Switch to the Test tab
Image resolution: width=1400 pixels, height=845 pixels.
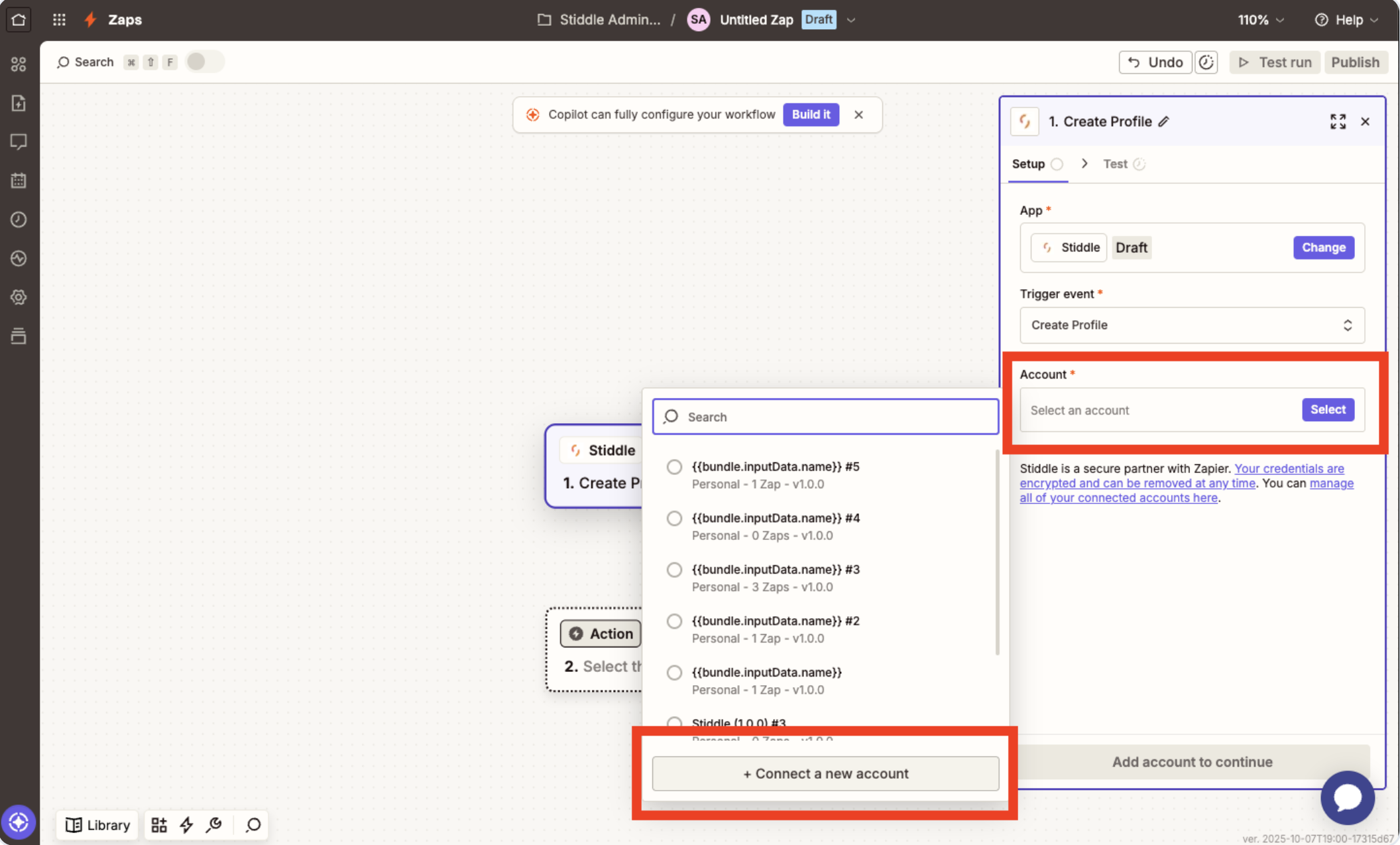tap(1115, 164)
